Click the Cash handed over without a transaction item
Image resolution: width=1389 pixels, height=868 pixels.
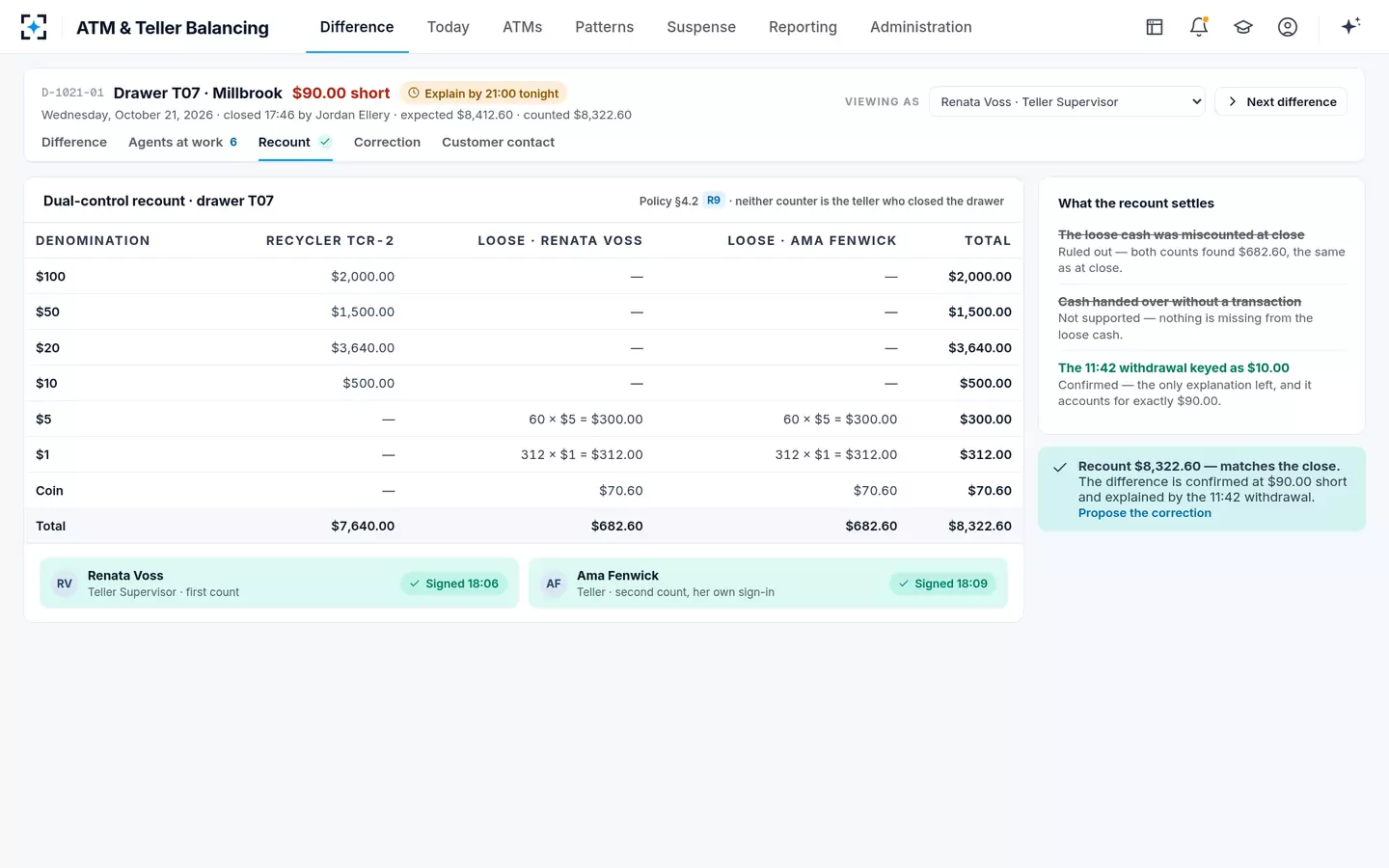[x=1180, y=302]
